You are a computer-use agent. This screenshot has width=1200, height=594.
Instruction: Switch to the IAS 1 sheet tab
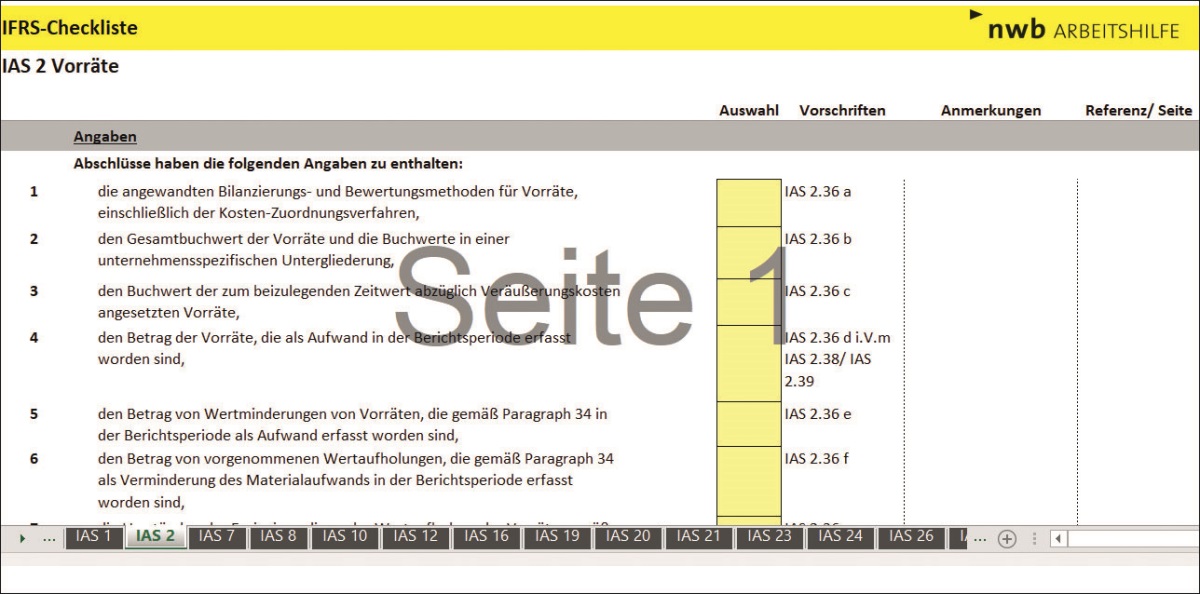[x=94, y=537]
